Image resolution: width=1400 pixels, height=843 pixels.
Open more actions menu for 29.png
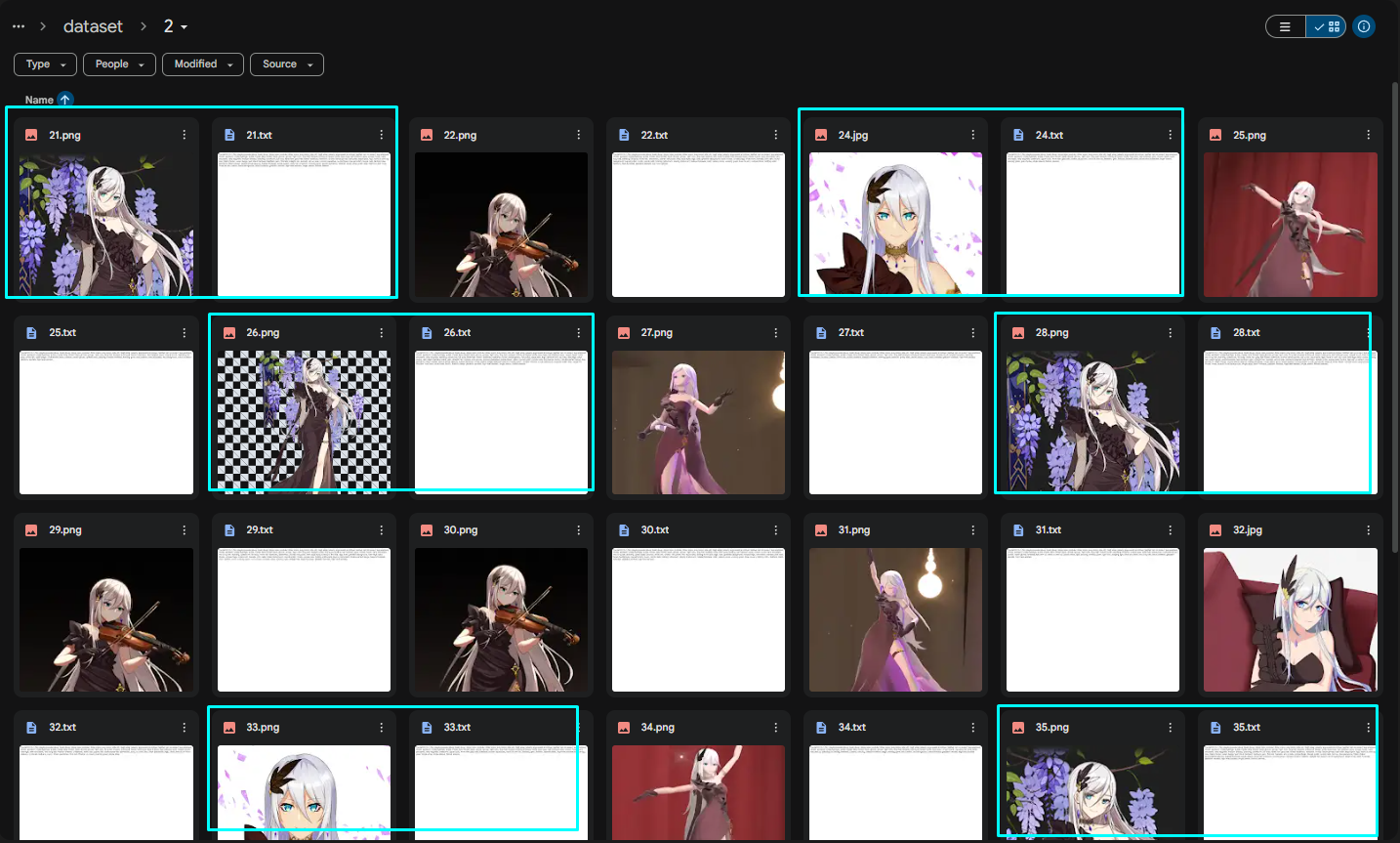coord(184,529)
